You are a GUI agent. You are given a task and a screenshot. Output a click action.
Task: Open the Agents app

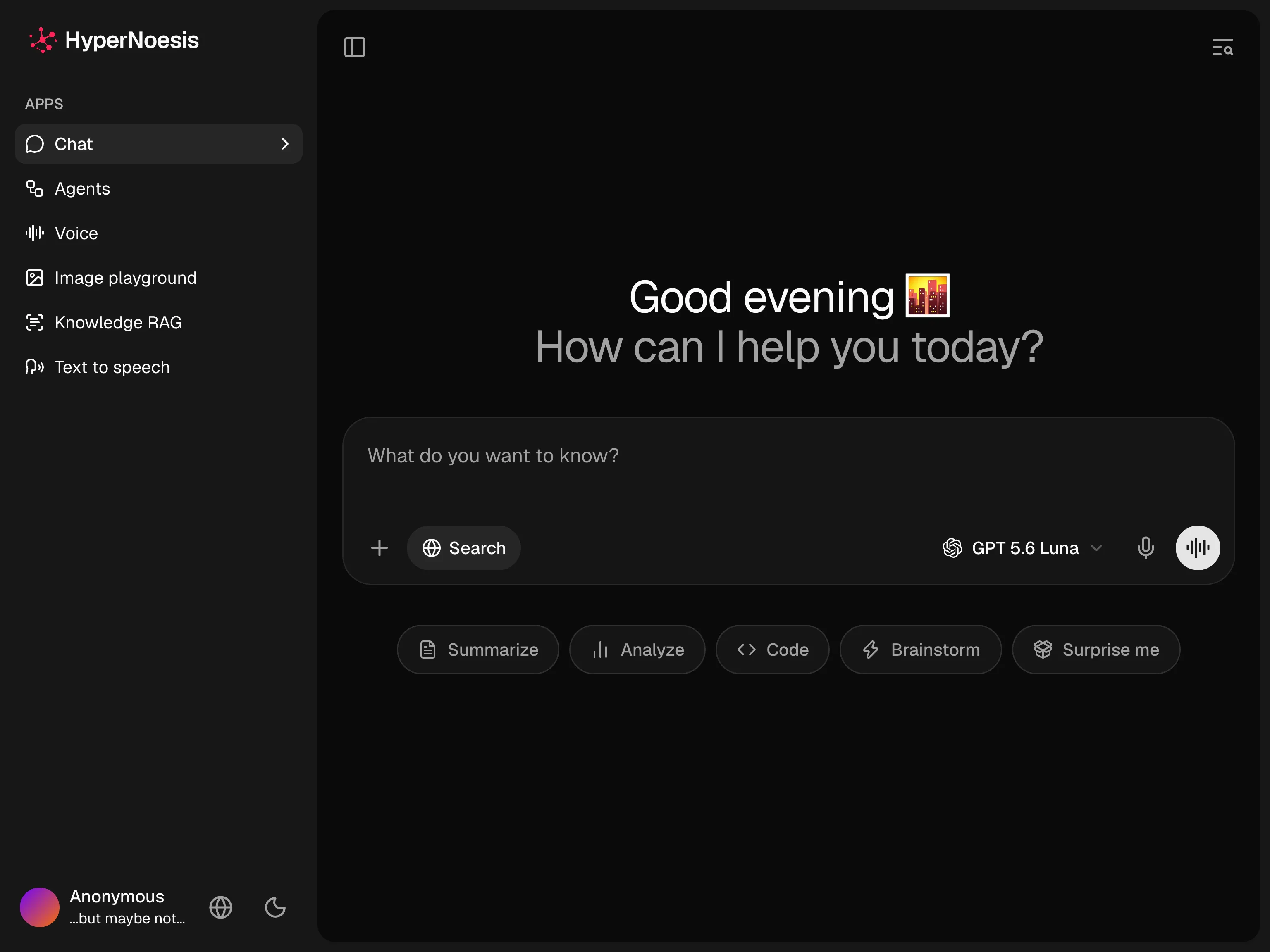(158, 189)
